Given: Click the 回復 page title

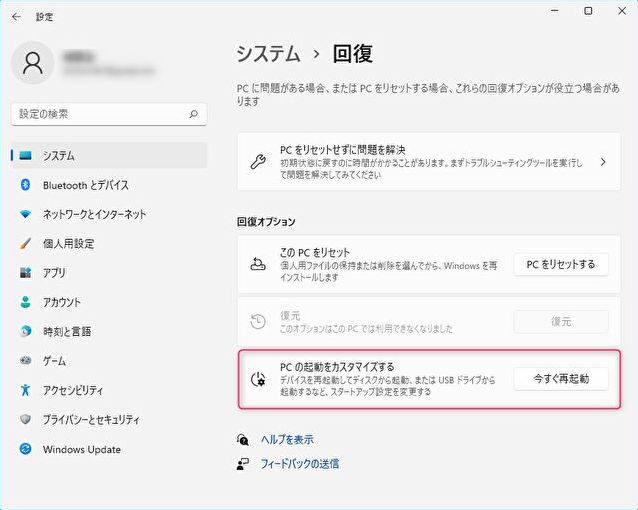Looking at the screenshot, I should [352, 54].
